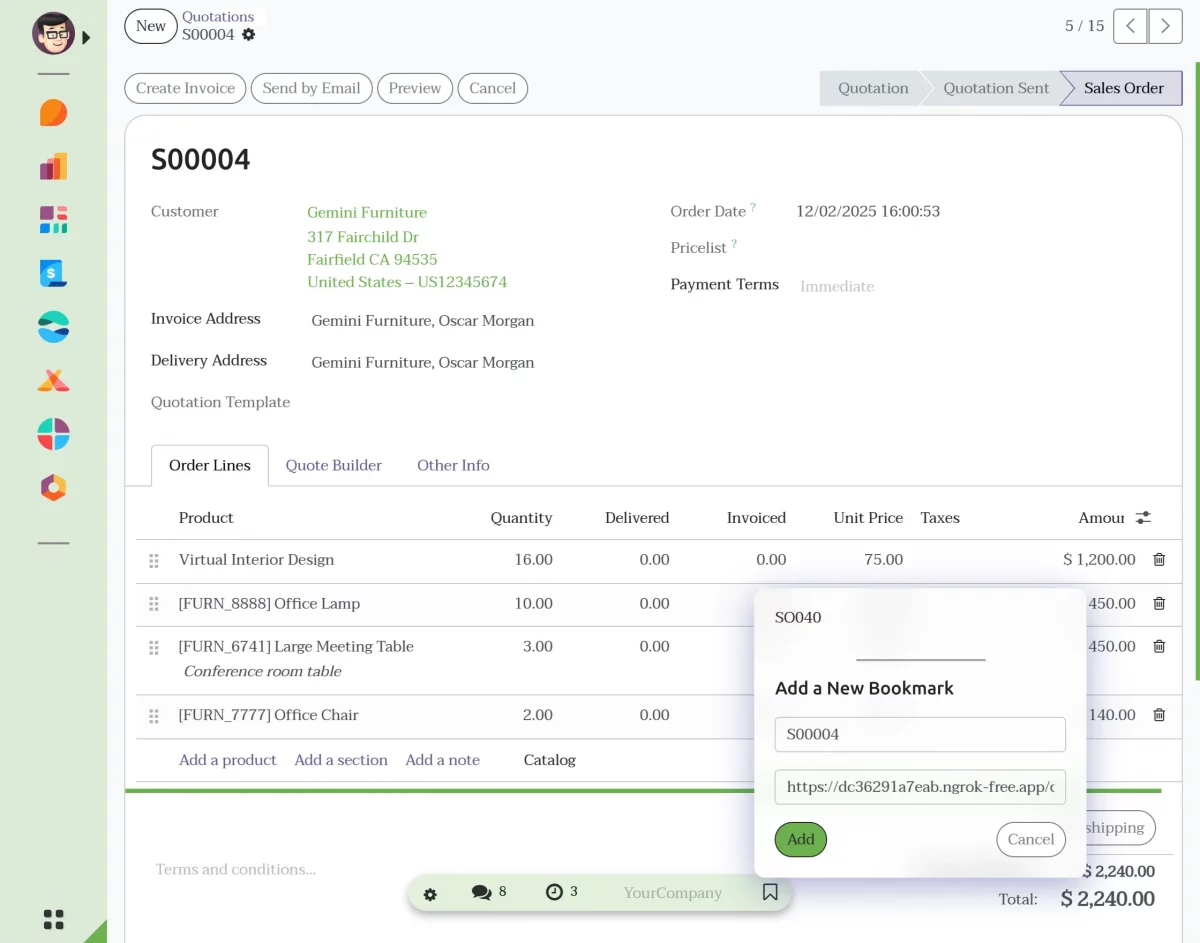Image resolution: width=1200 pixels, height=943 pixels.
Task: Switch to the Other Info tab
Action: click(453, 465)
